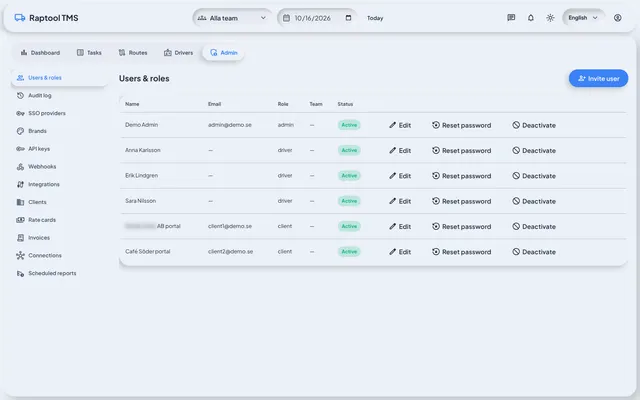Open the Audit log section
640x400 pixels.
coord(60,96)
